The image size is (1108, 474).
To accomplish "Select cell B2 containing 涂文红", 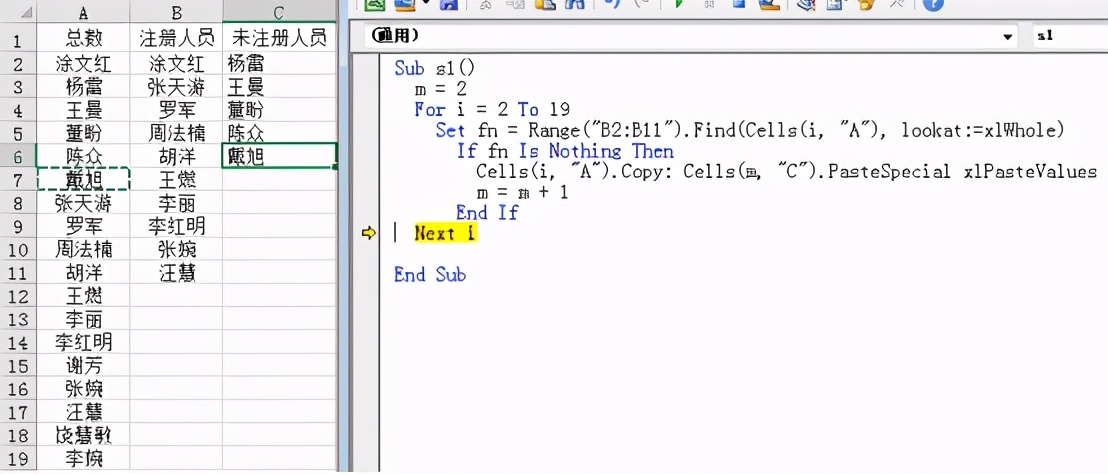I will coord(176,64).
